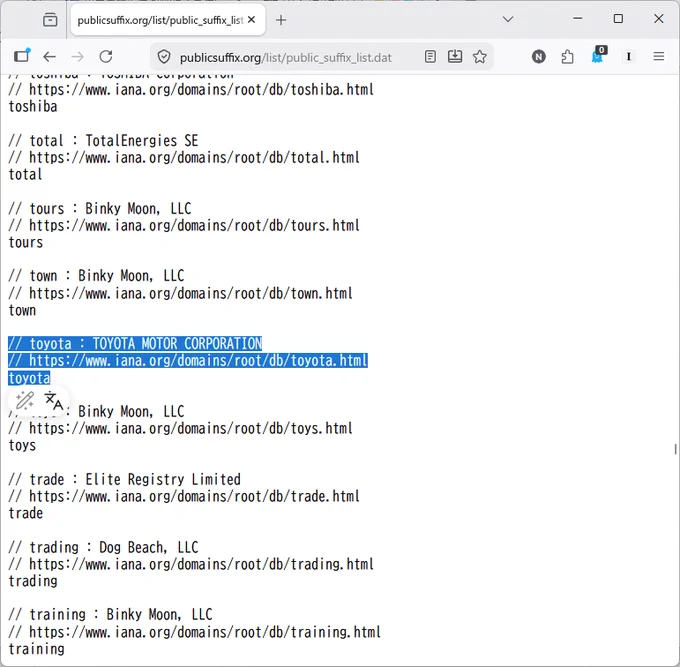Click the highlighted toyota.html URL line
The image size is (680, 667).
click(x=188, y=360)
